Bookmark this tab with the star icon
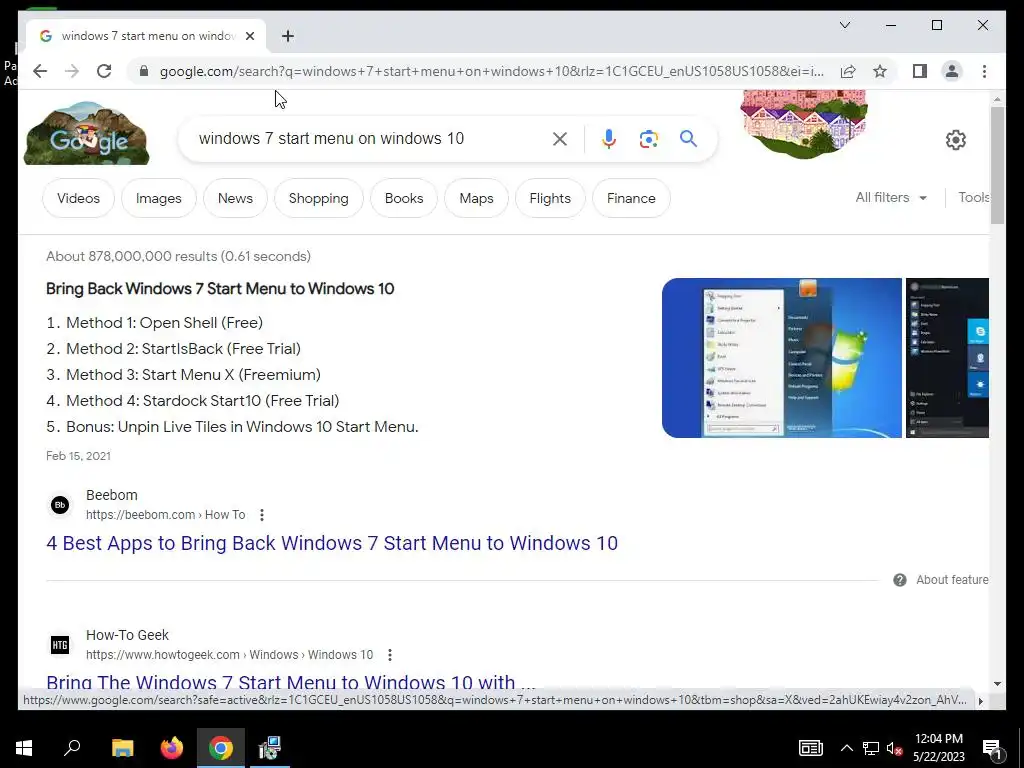Screen dimensions: 1024x768 pyautogui.click(x=880, y=71)
